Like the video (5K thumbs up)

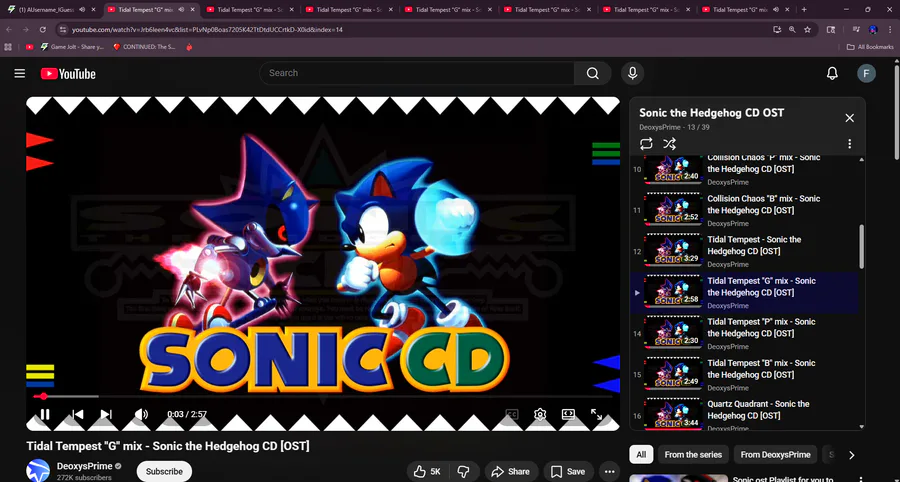(x=428, y=472)
